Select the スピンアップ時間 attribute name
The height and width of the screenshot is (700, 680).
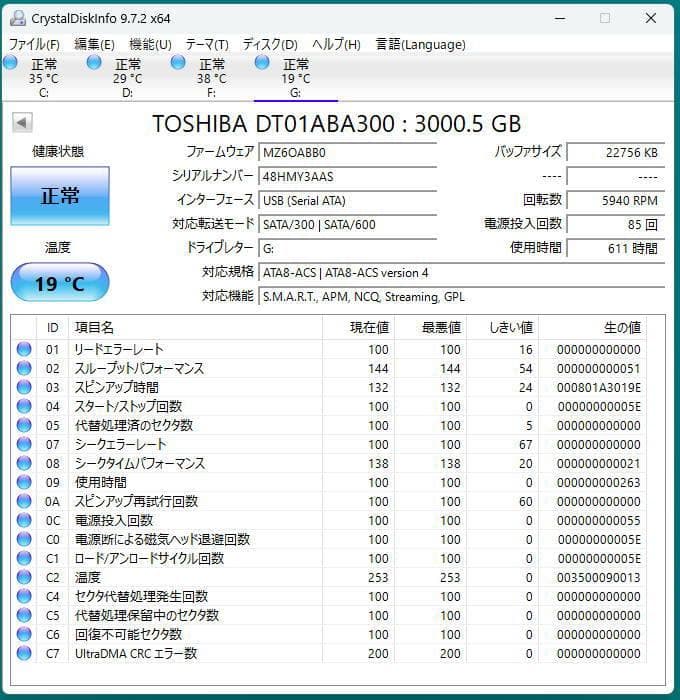(117, 387)
